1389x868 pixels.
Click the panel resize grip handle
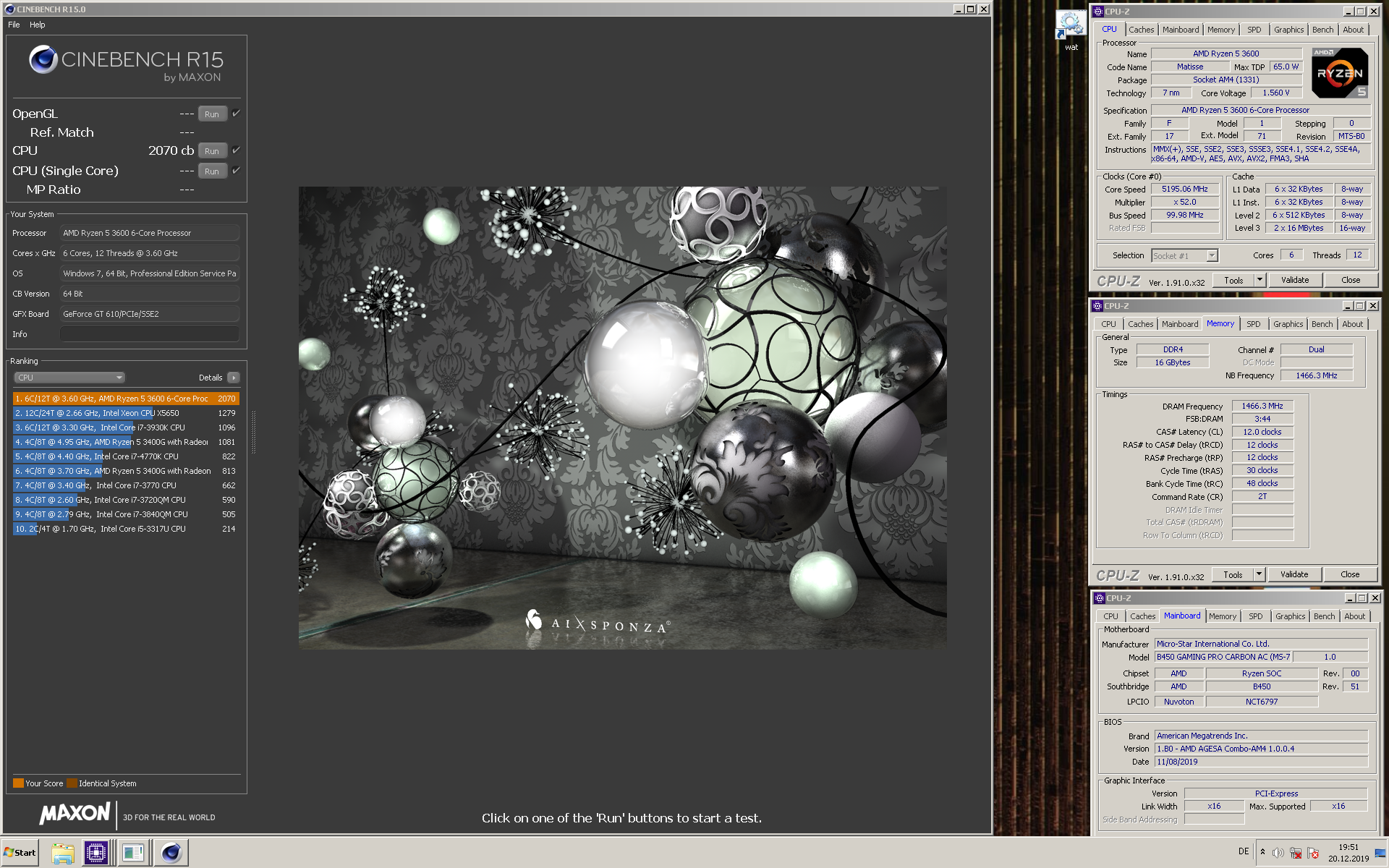[x=253, y=432]
